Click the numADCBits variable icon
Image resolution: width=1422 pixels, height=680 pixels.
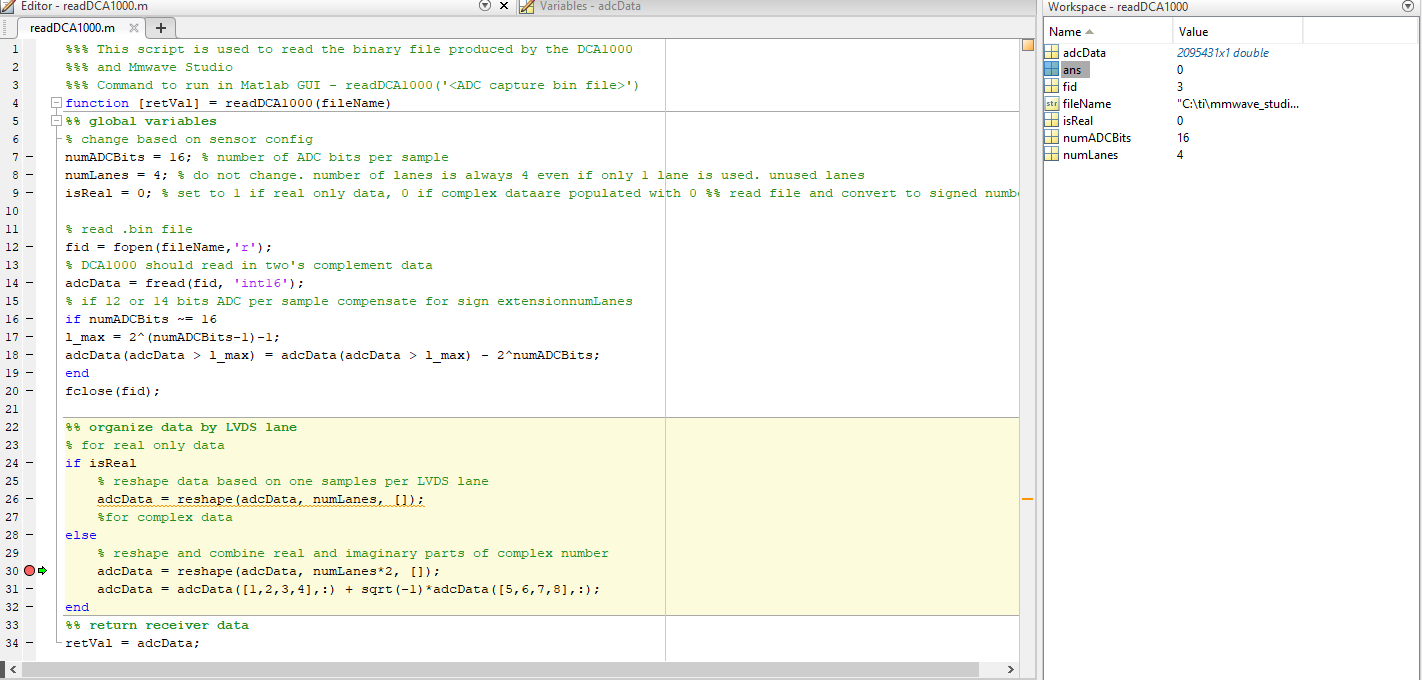pyautogui.click(x=1051, y=138)
